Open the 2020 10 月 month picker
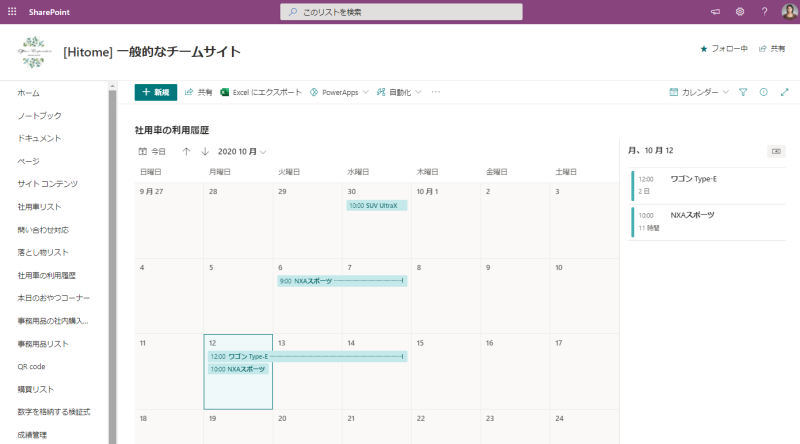Screen dimensions: 800x444 [242, 152]
